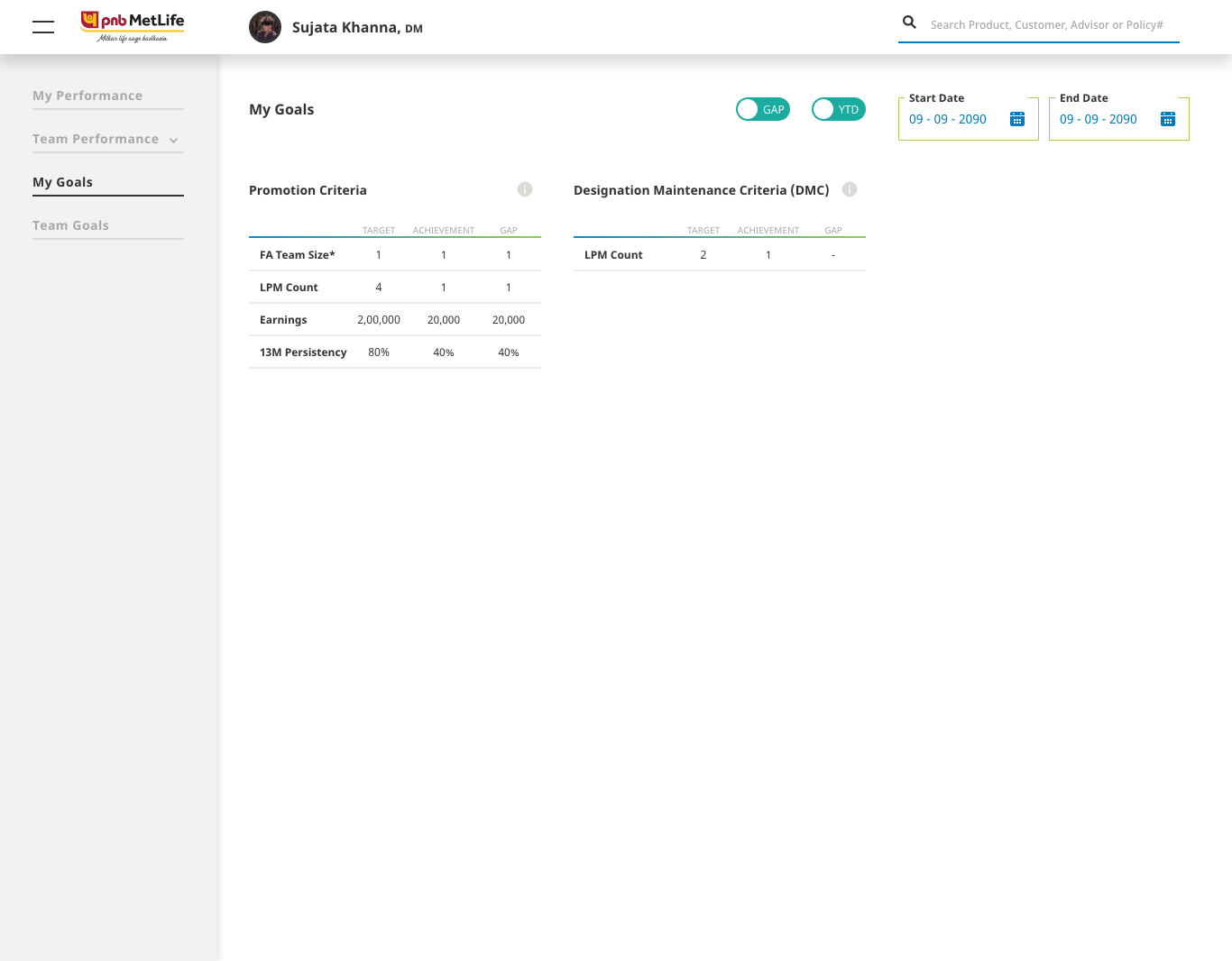Click the DMC LPM Count target 2

703,255
